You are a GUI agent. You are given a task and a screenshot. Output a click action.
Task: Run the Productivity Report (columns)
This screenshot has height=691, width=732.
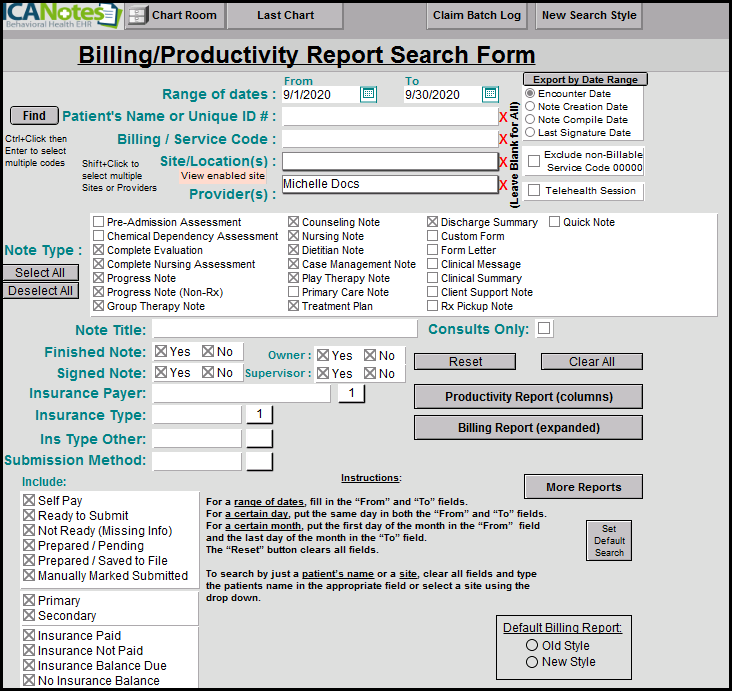[x=528, y=397]
